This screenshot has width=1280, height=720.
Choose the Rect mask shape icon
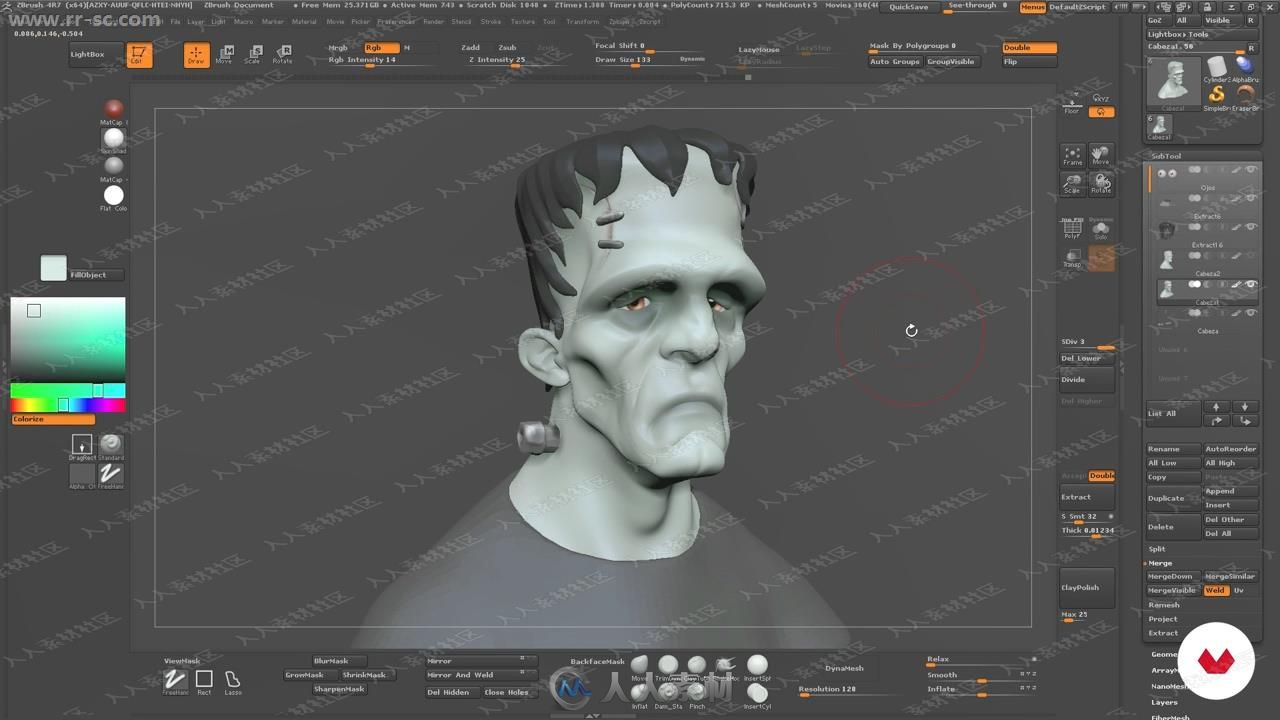coord(204,681)
